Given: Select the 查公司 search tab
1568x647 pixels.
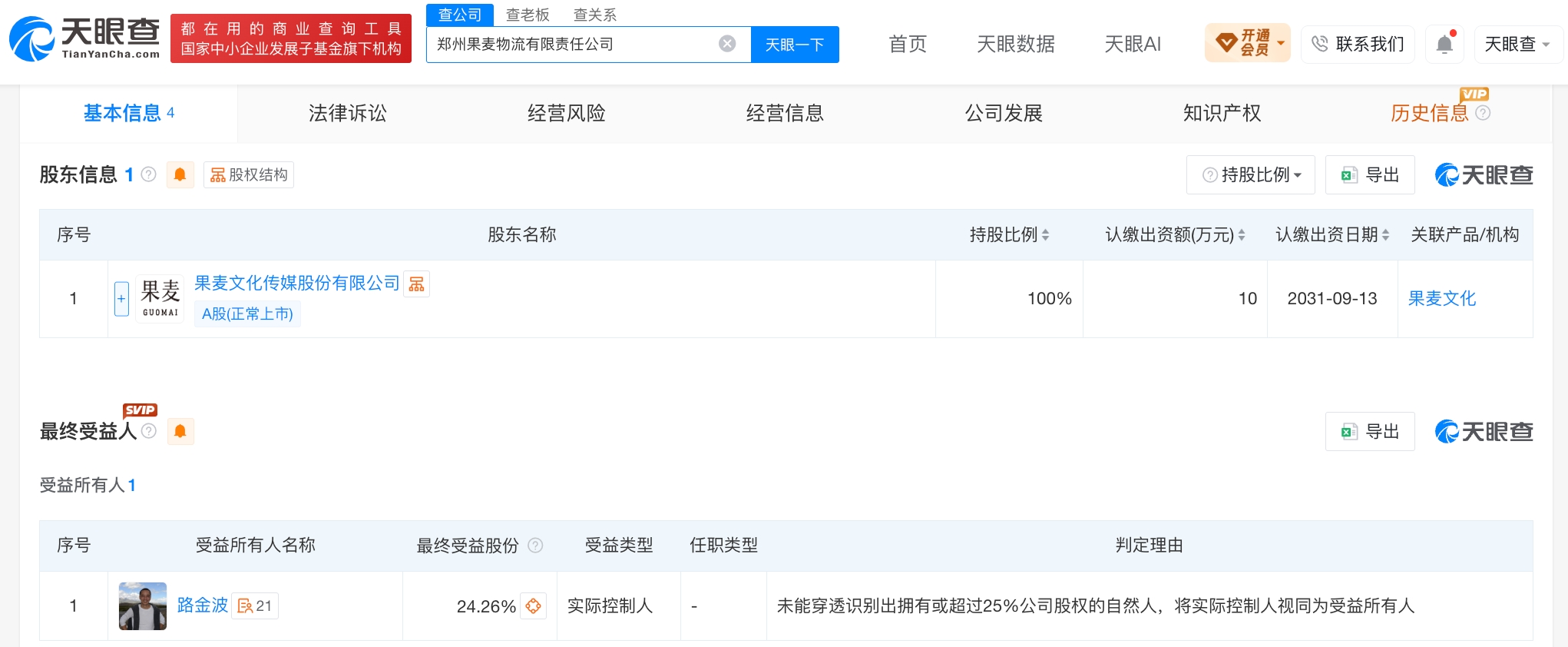Looking at the screenshot, I should point(460,15).
